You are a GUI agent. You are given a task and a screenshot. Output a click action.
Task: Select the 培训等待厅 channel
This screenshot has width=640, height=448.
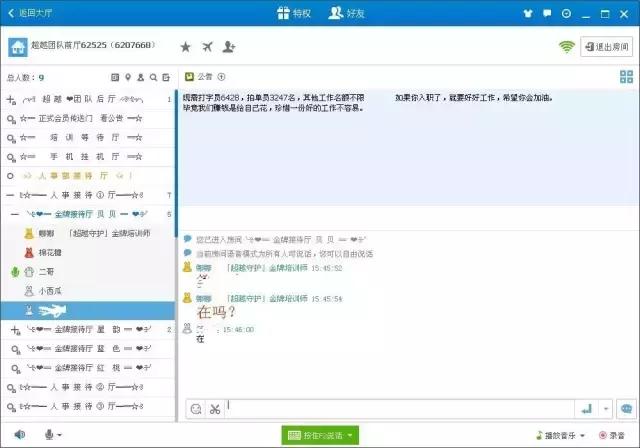coord(87,138)
